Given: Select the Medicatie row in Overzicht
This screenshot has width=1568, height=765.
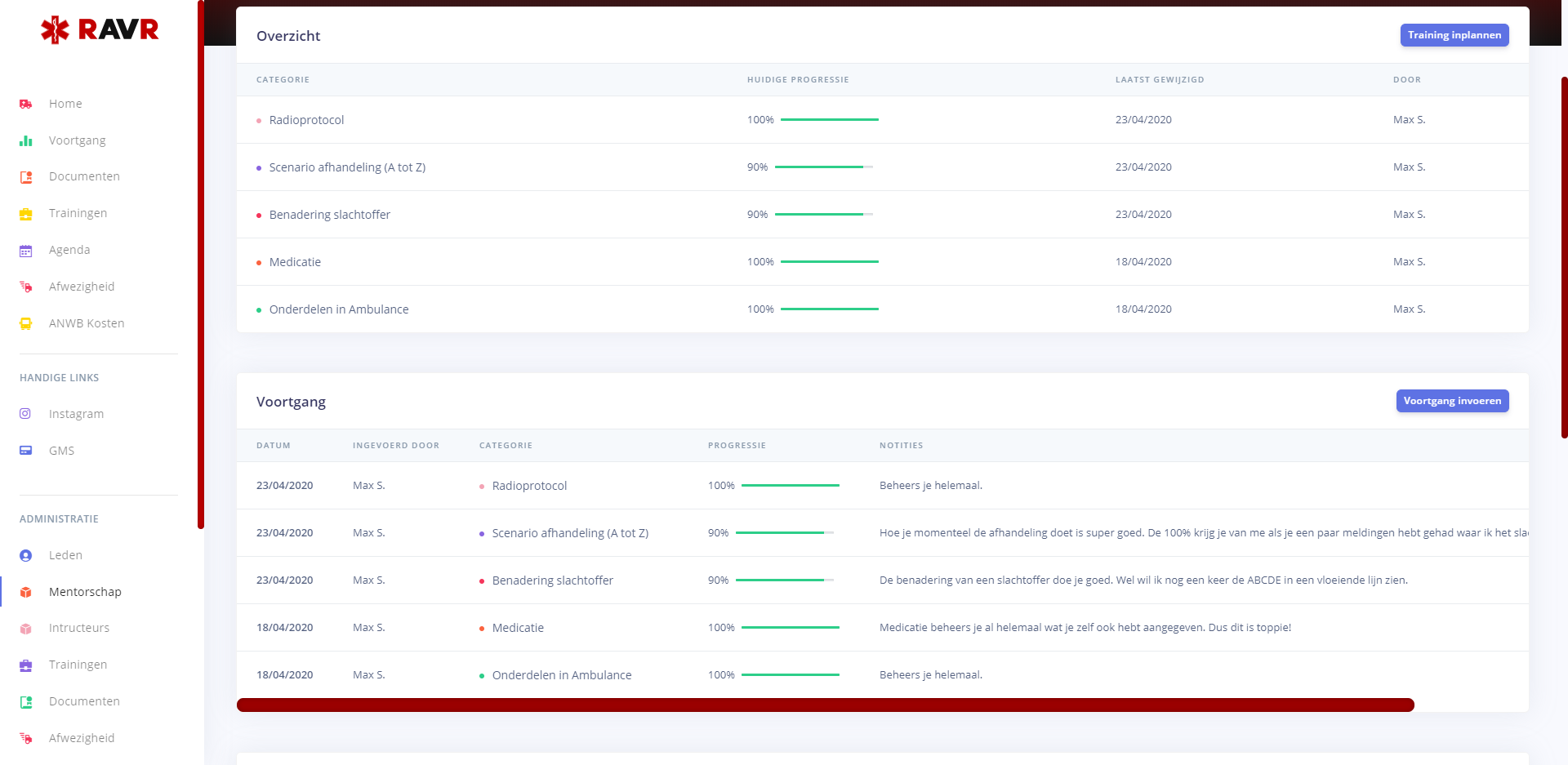Looking at the screenshot, I should click(295, 262).
